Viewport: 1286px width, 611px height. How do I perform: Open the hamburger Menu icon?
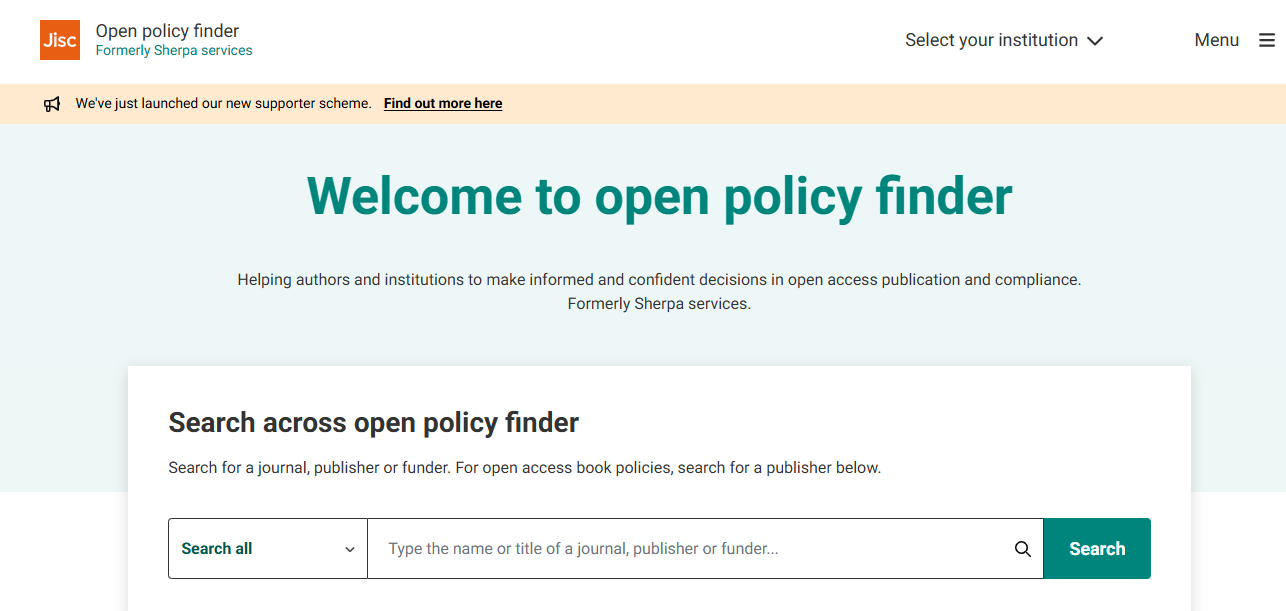1267,40
